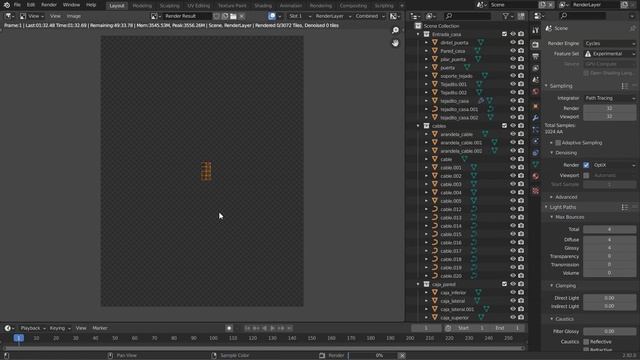Exclude Entrada_casa collection via its checkbox
Image resolution: width=640 pixels, height=360 pixels.
click(x=504, y=34)
